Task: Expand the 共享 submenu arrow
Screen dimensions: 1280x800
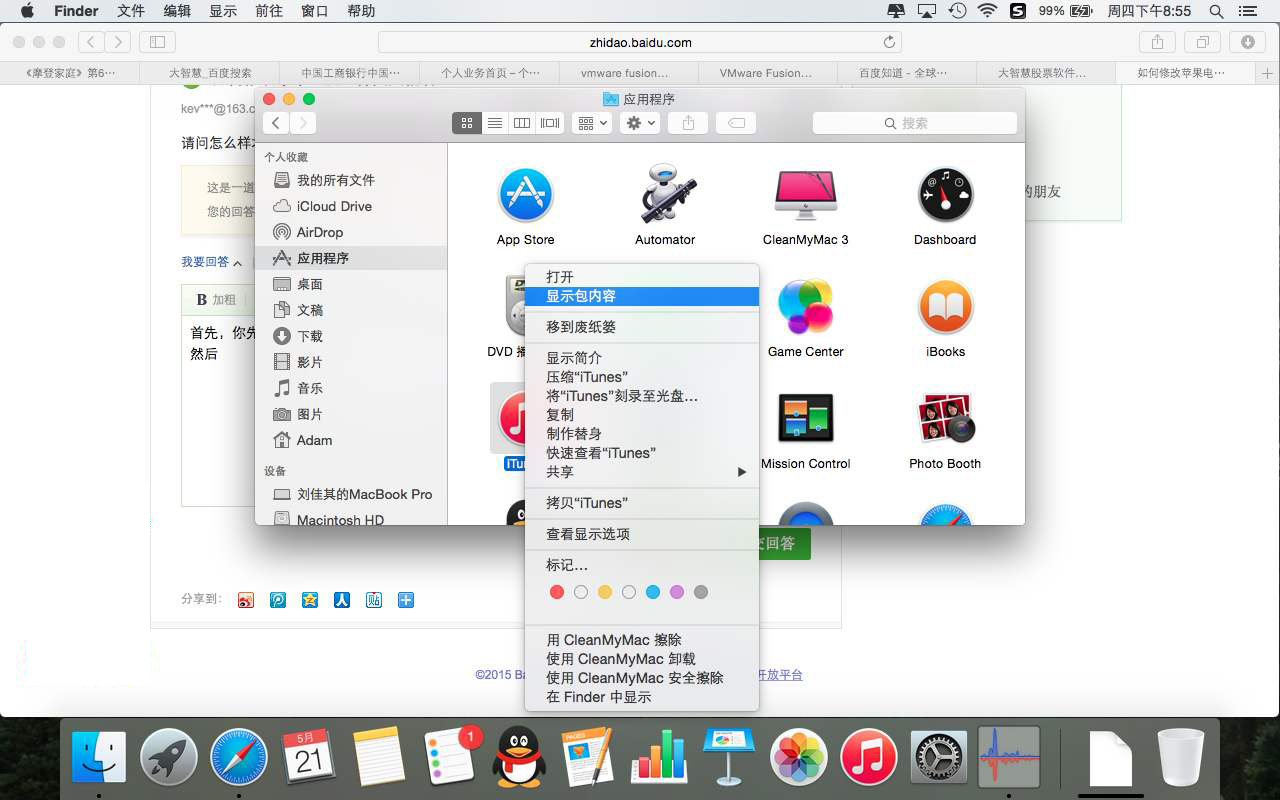Action: pos(742,472)
